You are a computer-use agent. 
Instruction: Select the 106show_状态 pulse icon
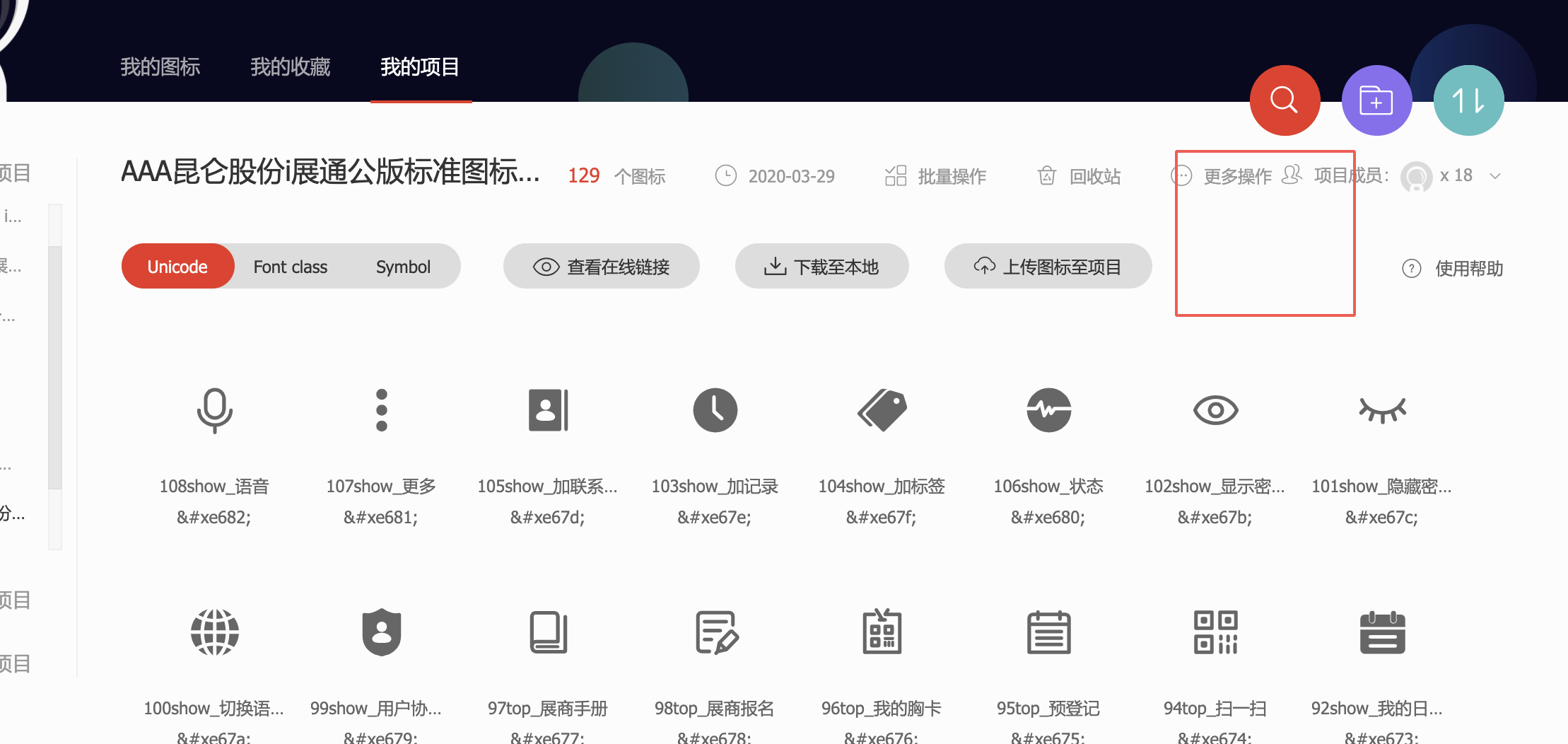(x=1049, y=410)
